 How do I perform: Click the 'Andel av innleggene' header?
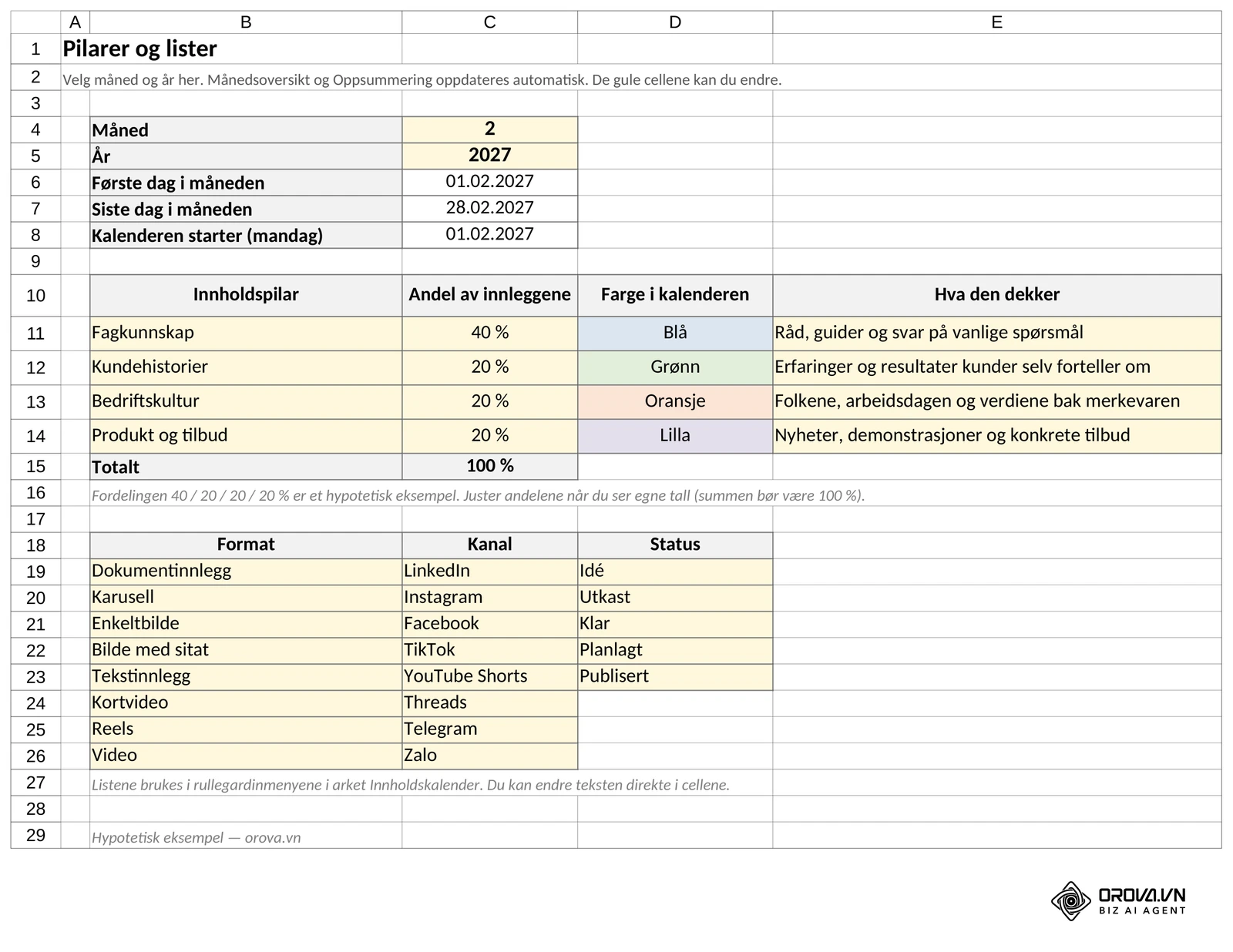(x=489, y=295)
